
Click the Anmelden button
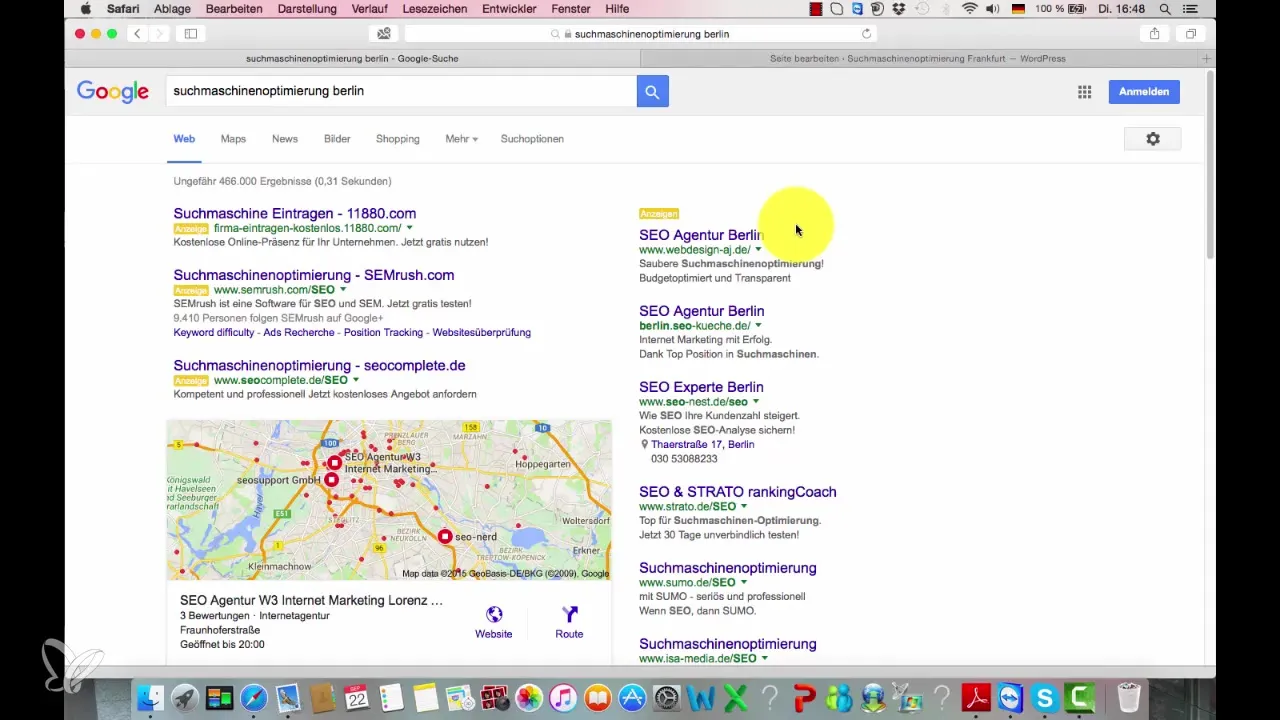click(1144, 91)
